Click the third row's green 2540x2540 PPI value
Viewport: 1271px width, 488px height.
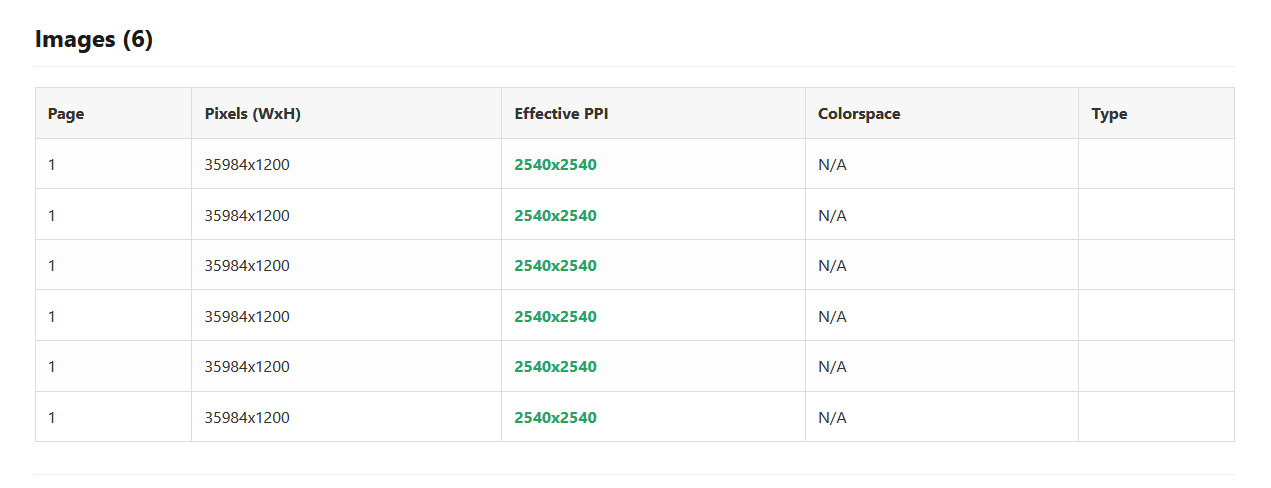(555, 266)
